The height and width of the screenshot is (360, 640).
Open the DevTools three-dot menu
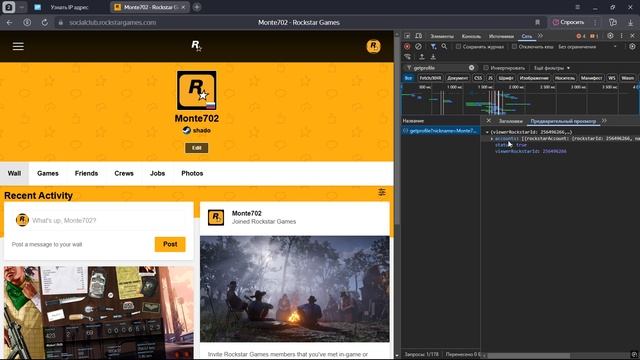coord(622,36)
